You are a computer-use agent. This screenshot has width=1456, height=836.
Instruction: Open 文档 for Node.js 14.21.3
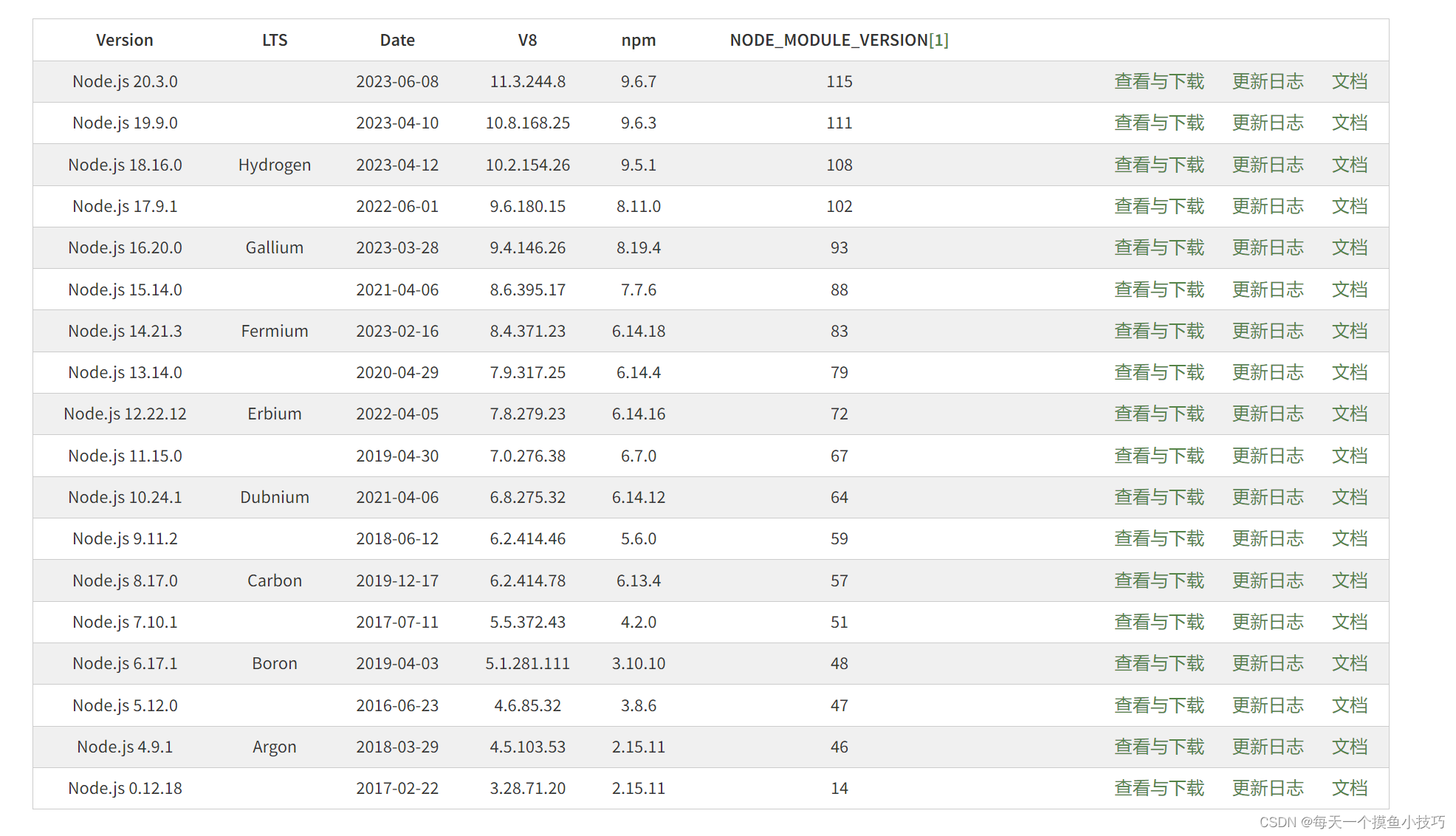click(1350, 331)
